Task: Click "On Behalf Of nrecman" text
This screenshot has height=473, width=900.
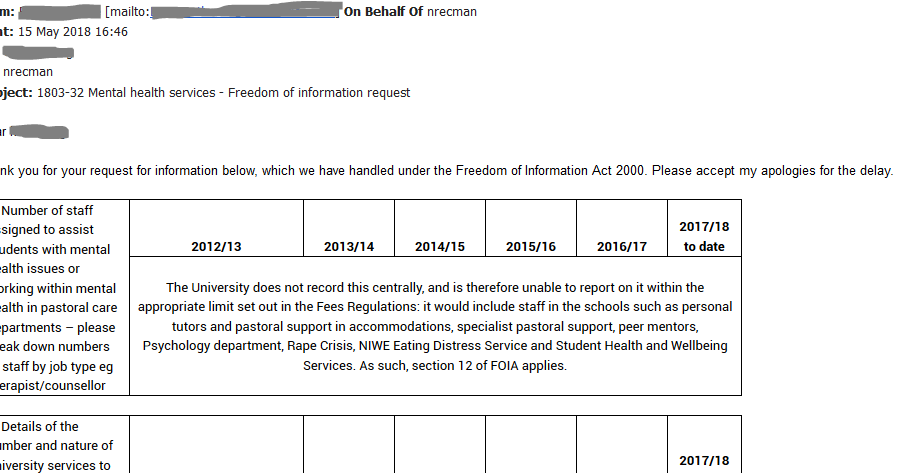Action: click(x=410, y=12)
